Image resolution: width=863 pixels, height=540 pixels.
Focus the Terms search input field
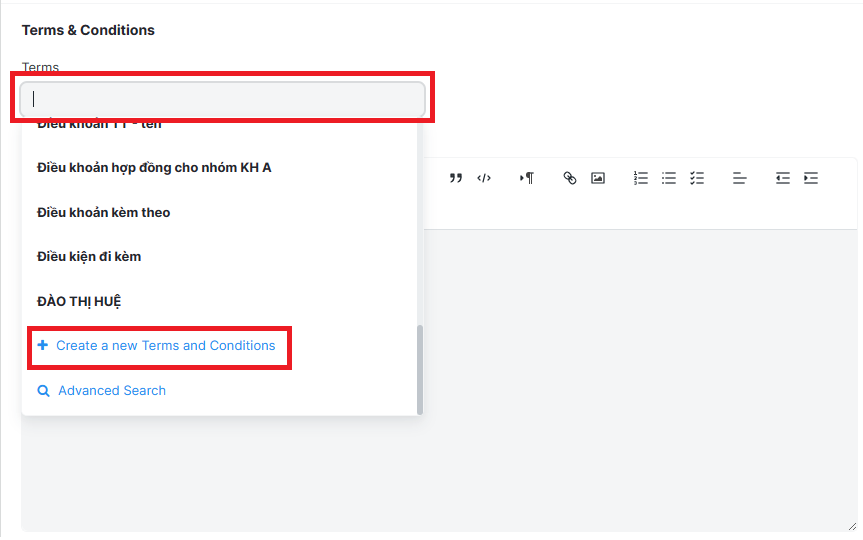[222, 98]
